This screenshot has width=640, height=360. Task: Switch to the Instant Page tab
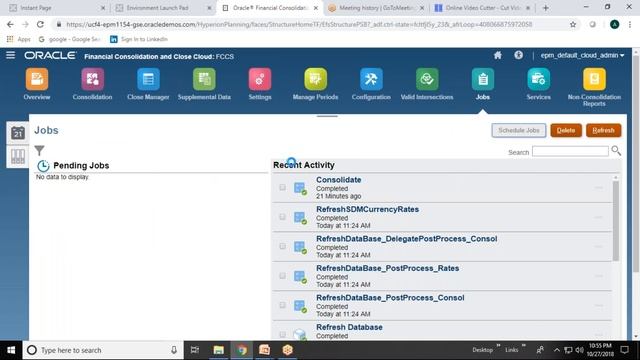[56, 8]
